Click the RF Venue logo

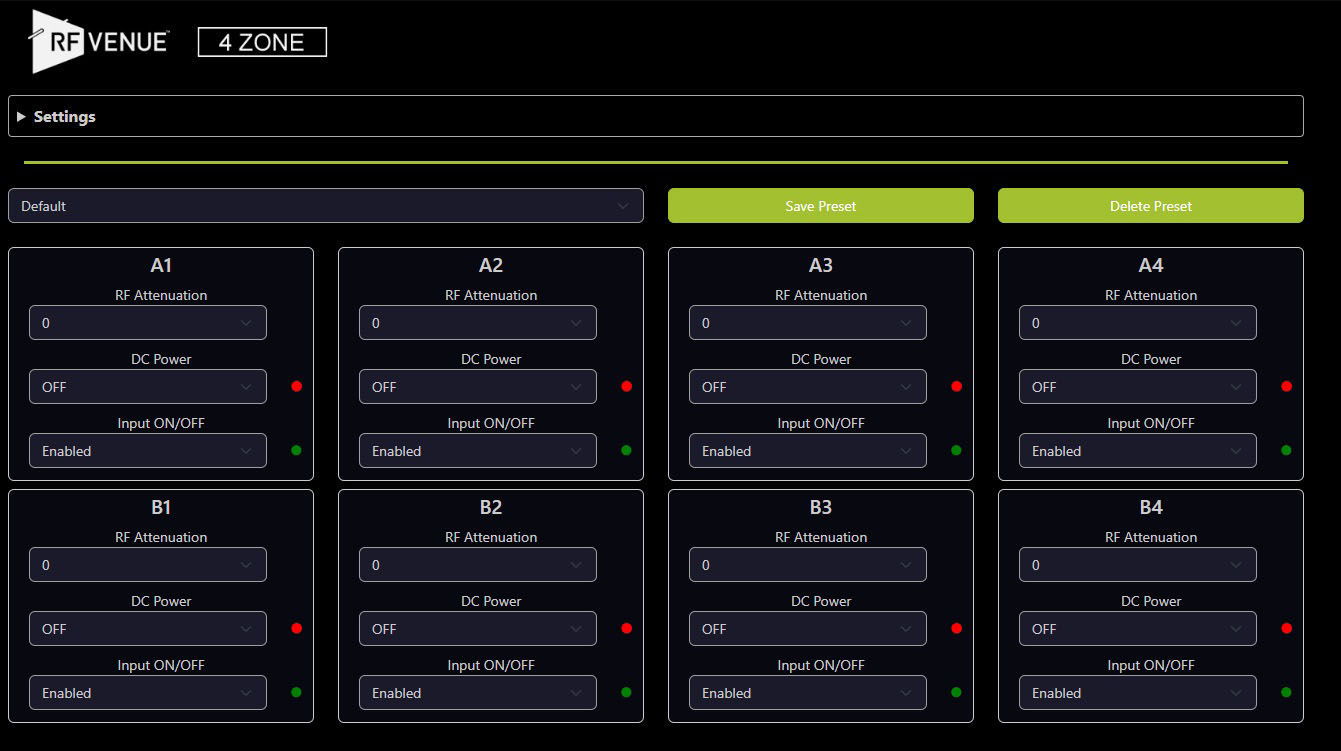(x=98, y=41)
